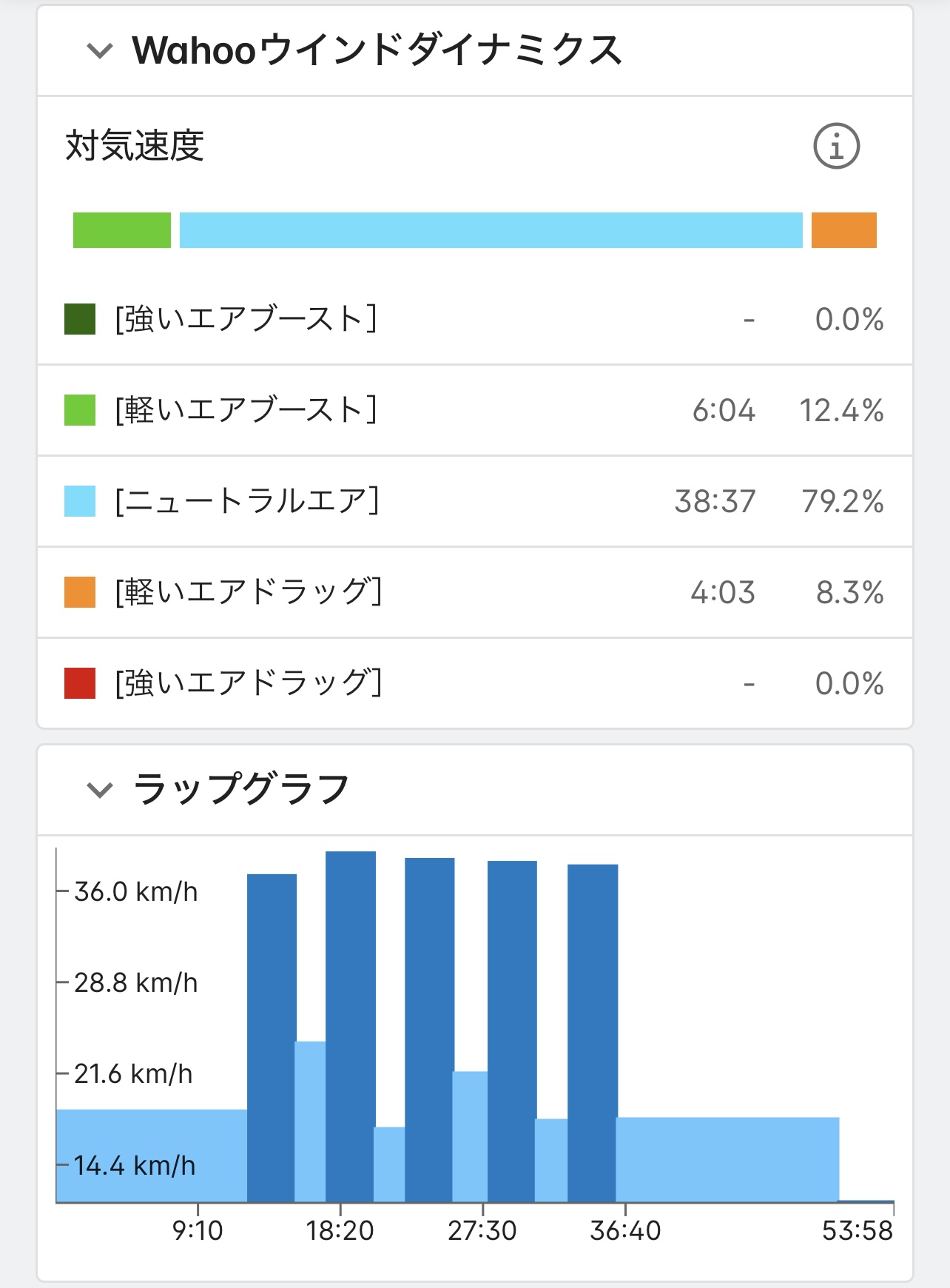Click the light green segment of airspeed bar
950x1288 pixels.
coord(122,230)
